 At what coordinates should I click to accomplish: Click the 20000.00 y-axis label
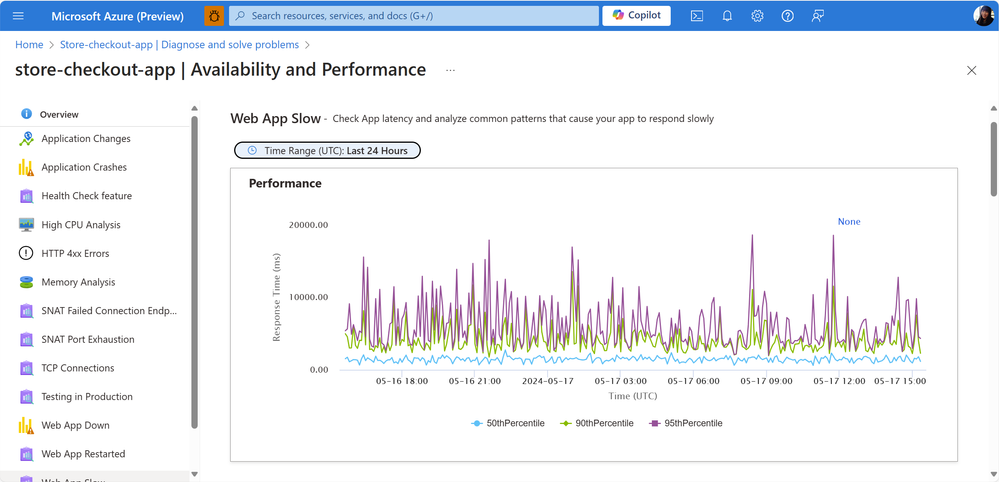(x=308, y=225)
